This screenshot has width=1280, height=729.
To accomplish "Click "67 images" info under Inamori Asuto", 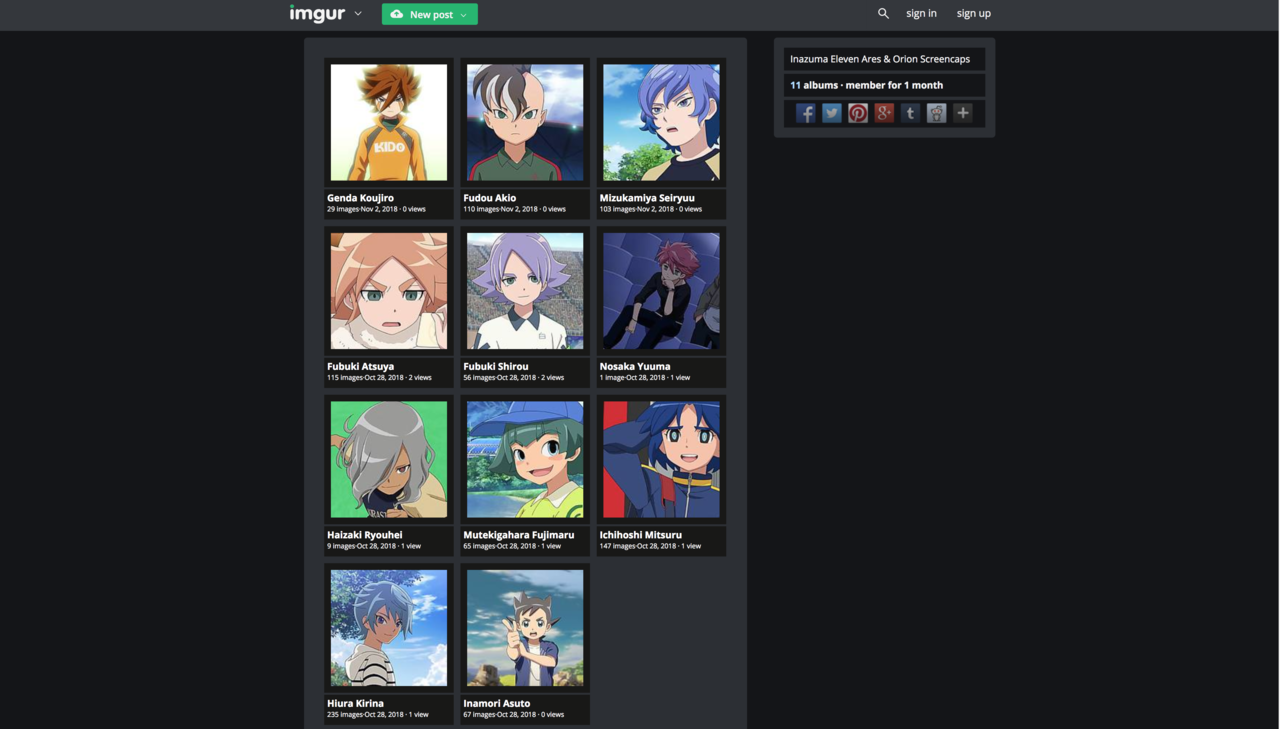I will tap(478, 714).
